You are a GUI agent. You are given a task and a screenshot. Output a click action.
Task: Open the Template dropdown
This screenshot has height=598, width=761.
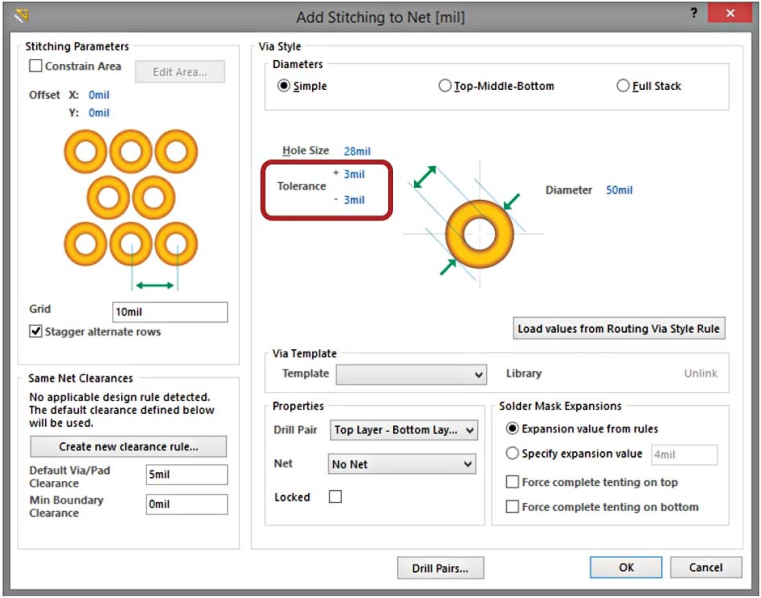pyautogui.click(x=411, y=374)
